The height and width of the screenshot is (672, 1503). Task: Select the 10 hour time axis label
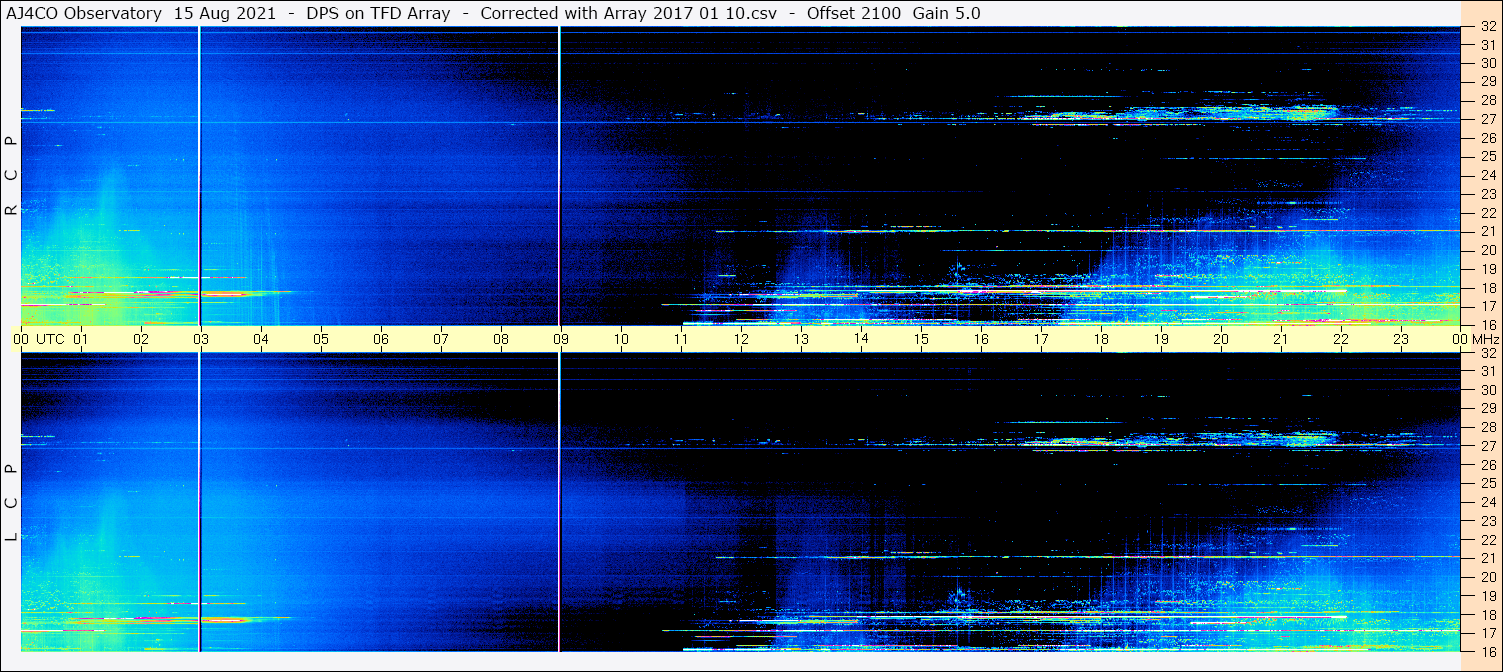coord(620,339)
